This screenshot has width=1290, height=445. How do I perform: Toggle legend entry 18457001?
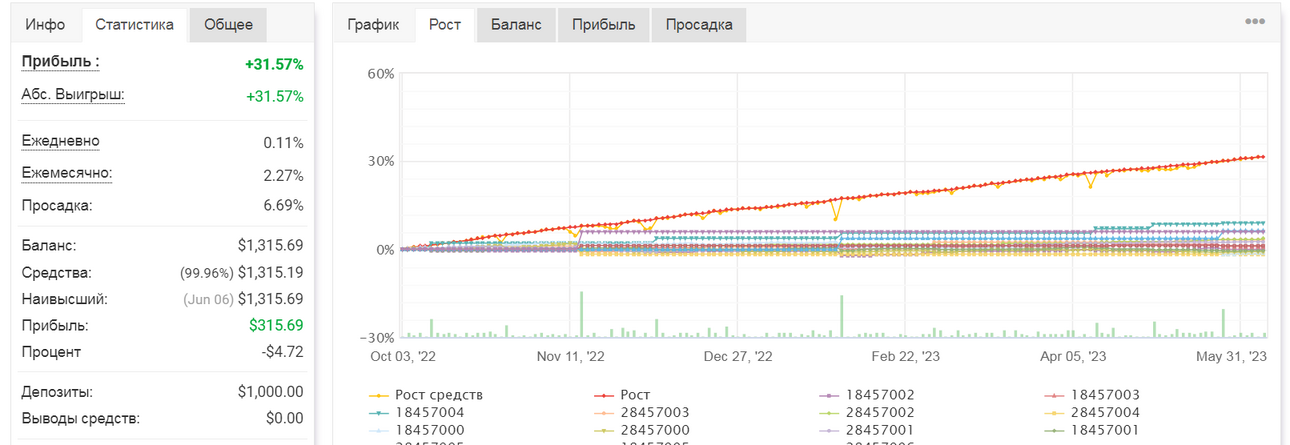[x=1091, y=429]
